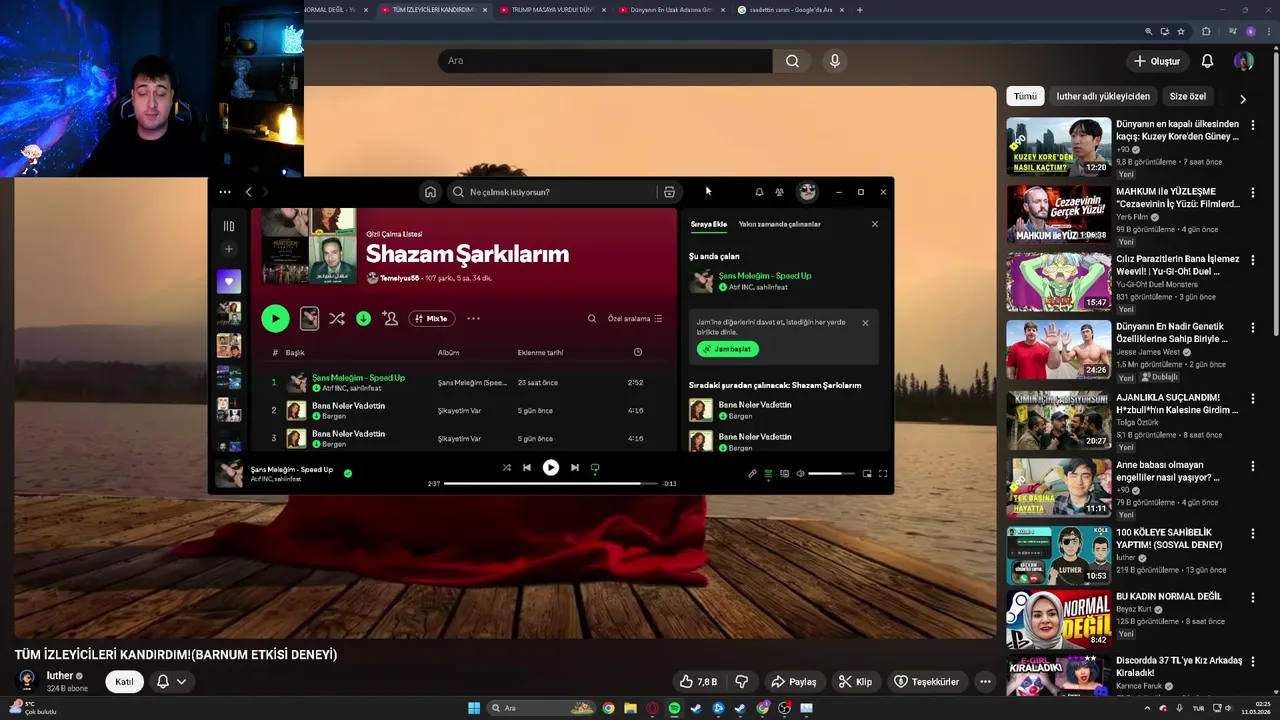
Task: Open BU KADIN NORMAL DEĞİL video thumbnail
Action: (1058, 619)
